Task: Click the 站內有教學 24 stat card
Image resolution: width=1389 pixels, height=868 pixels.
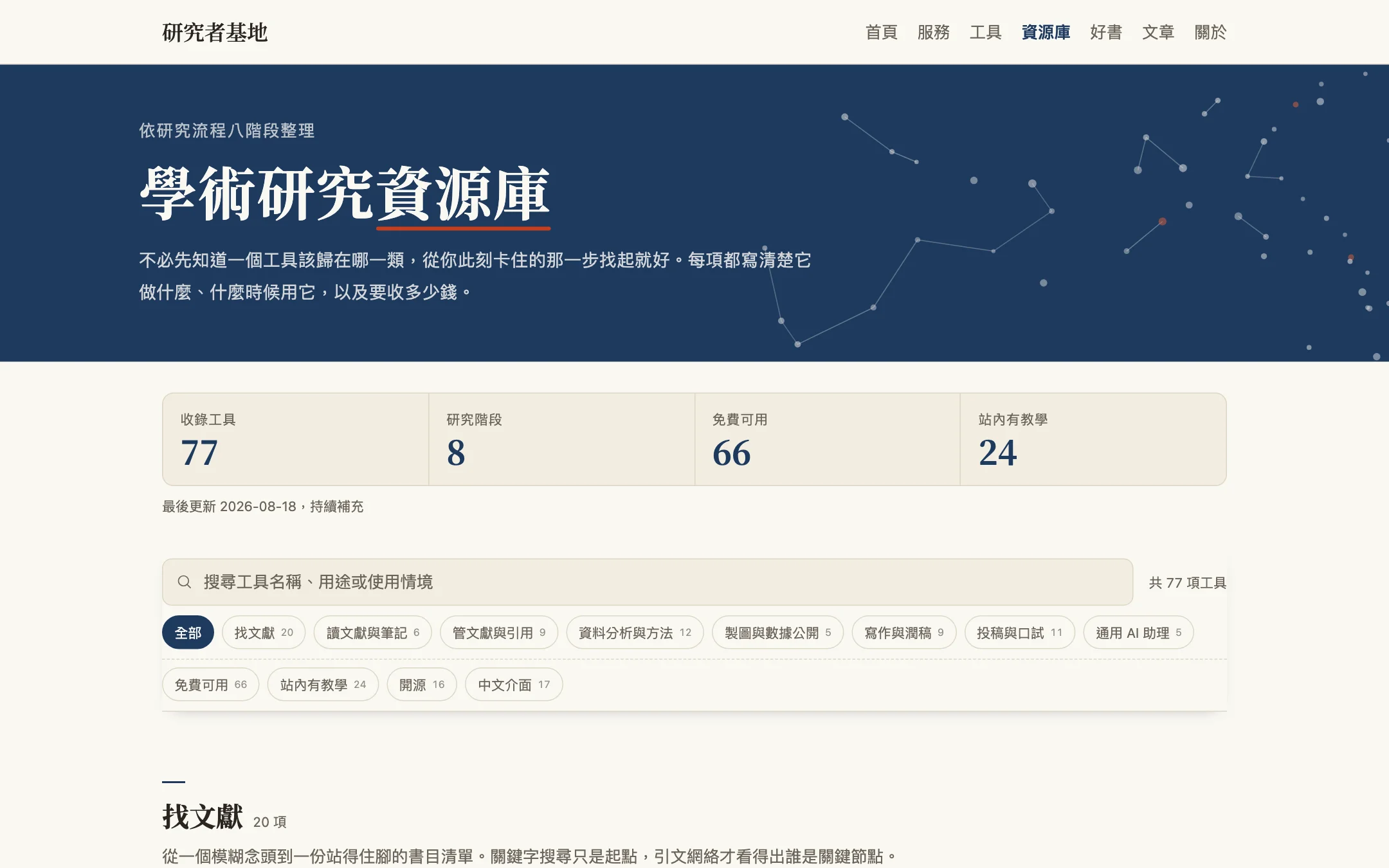Action: 1093,439
